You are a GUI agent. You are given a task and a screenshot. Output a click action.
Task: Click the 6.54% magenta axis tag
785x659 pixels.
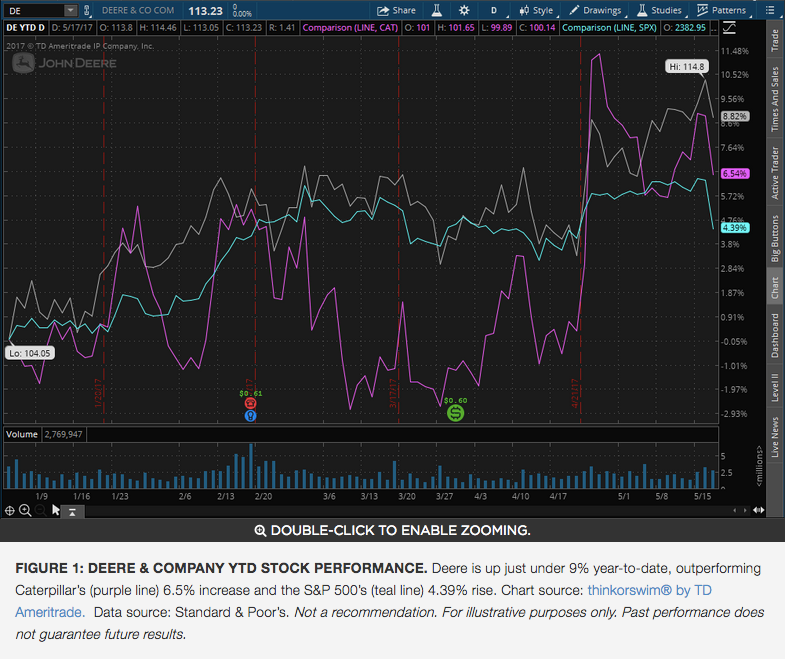735,174
